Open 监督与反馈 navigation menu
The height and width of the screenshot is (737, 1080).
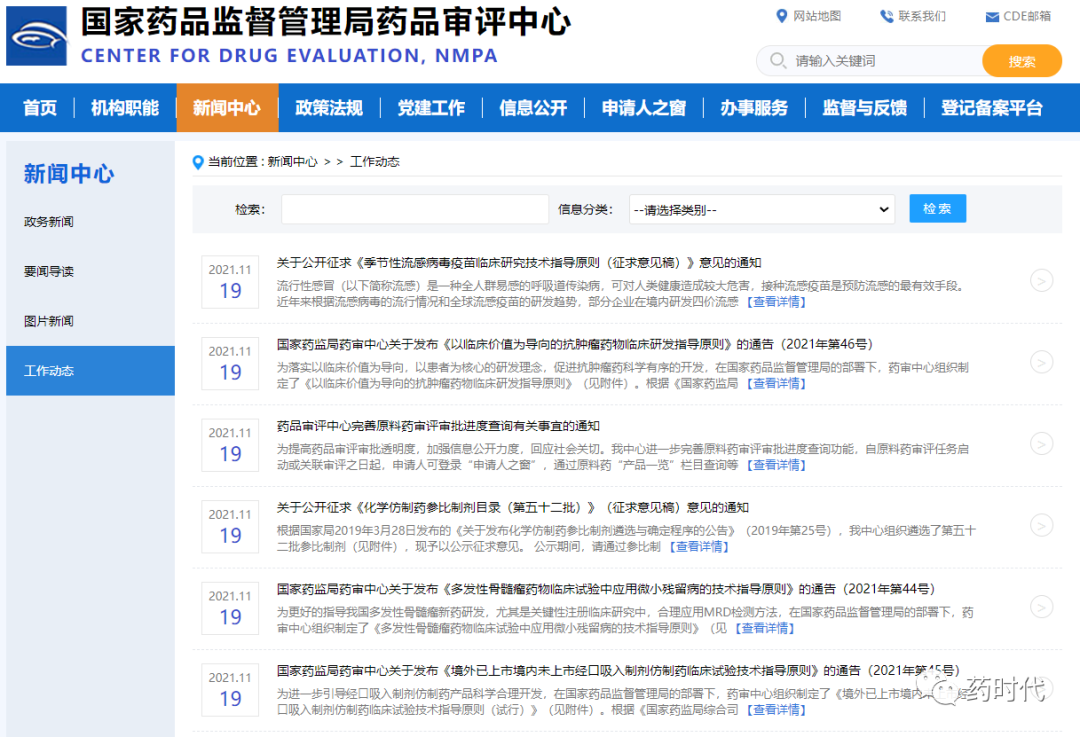tap(864, 108)
